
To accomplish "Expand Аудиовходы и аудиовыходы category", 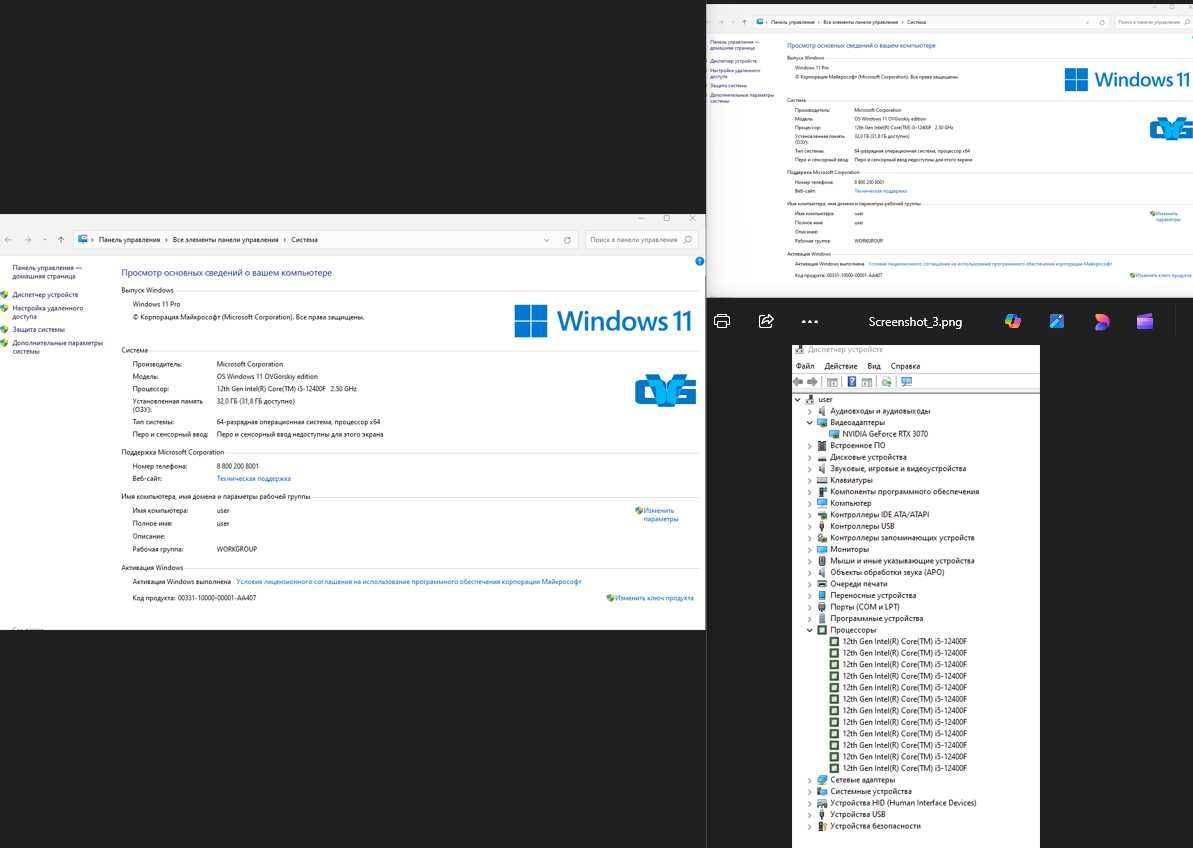I will pos(810,411).
